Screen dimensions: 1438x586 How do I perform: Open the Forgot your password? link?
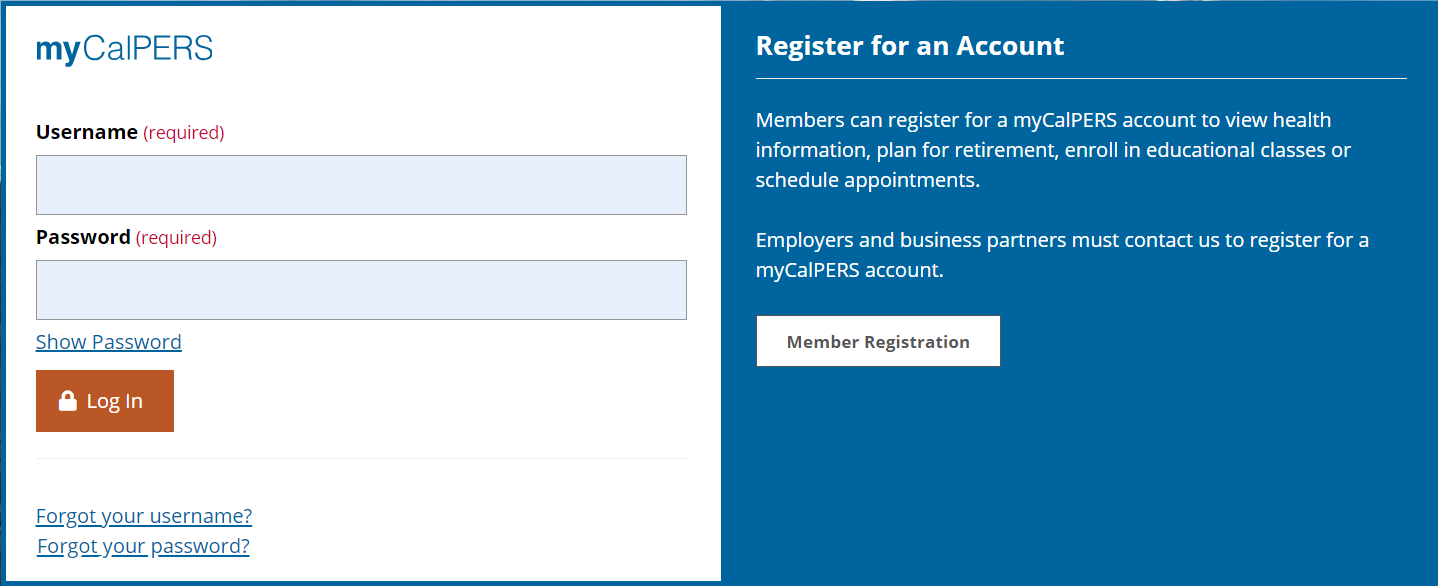143,546
